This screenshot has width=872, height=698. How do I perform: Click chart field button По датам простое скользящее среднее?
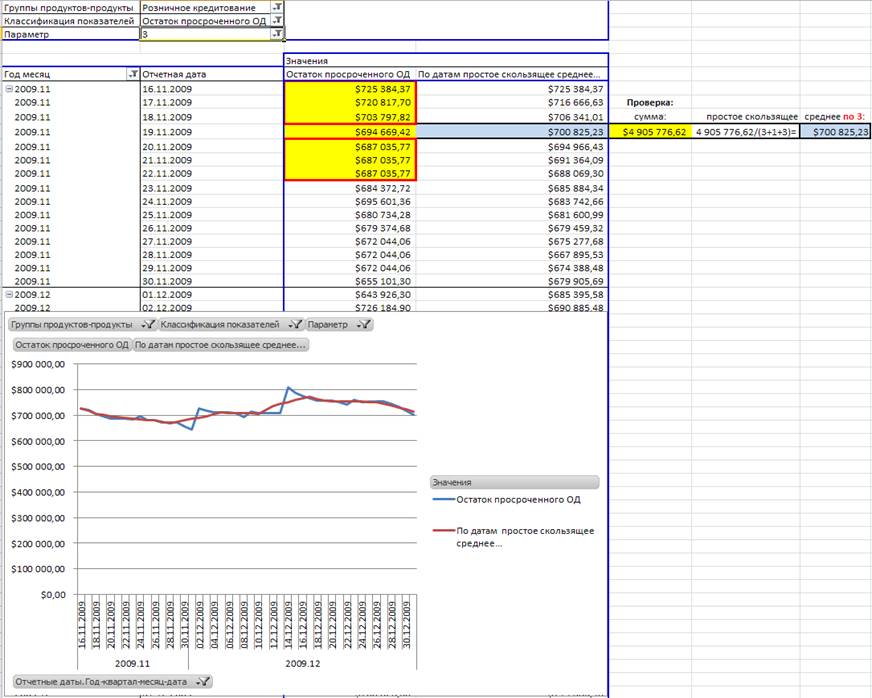220,345
